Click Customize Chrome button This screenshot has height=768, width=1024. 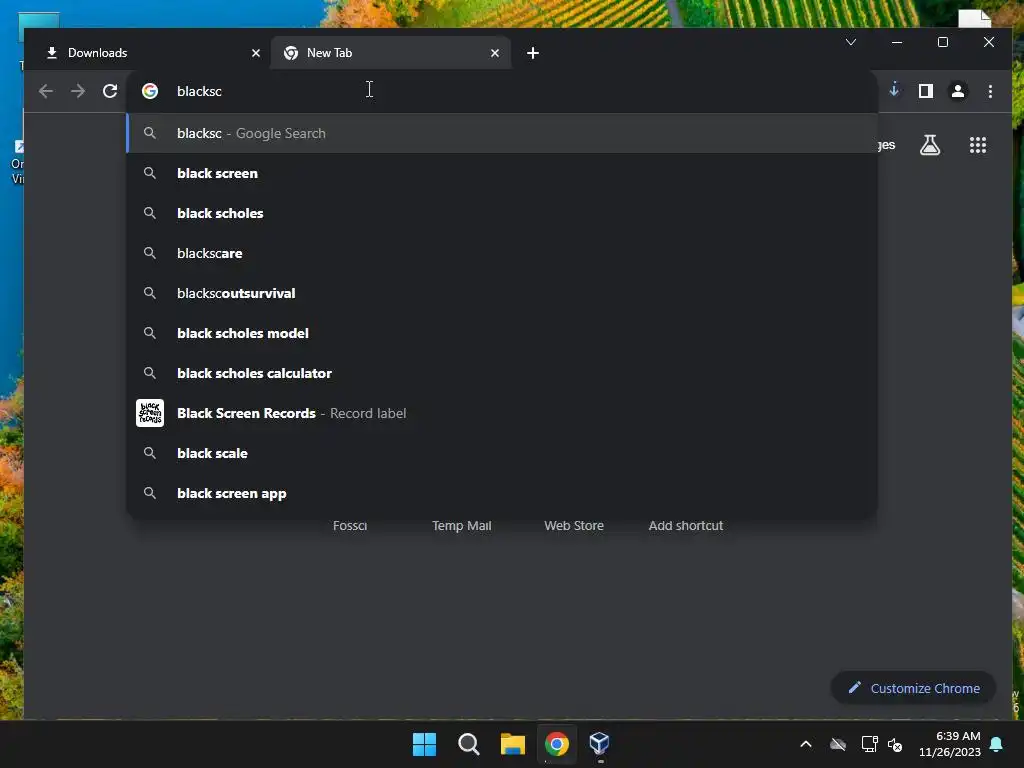tap(913, 688)
